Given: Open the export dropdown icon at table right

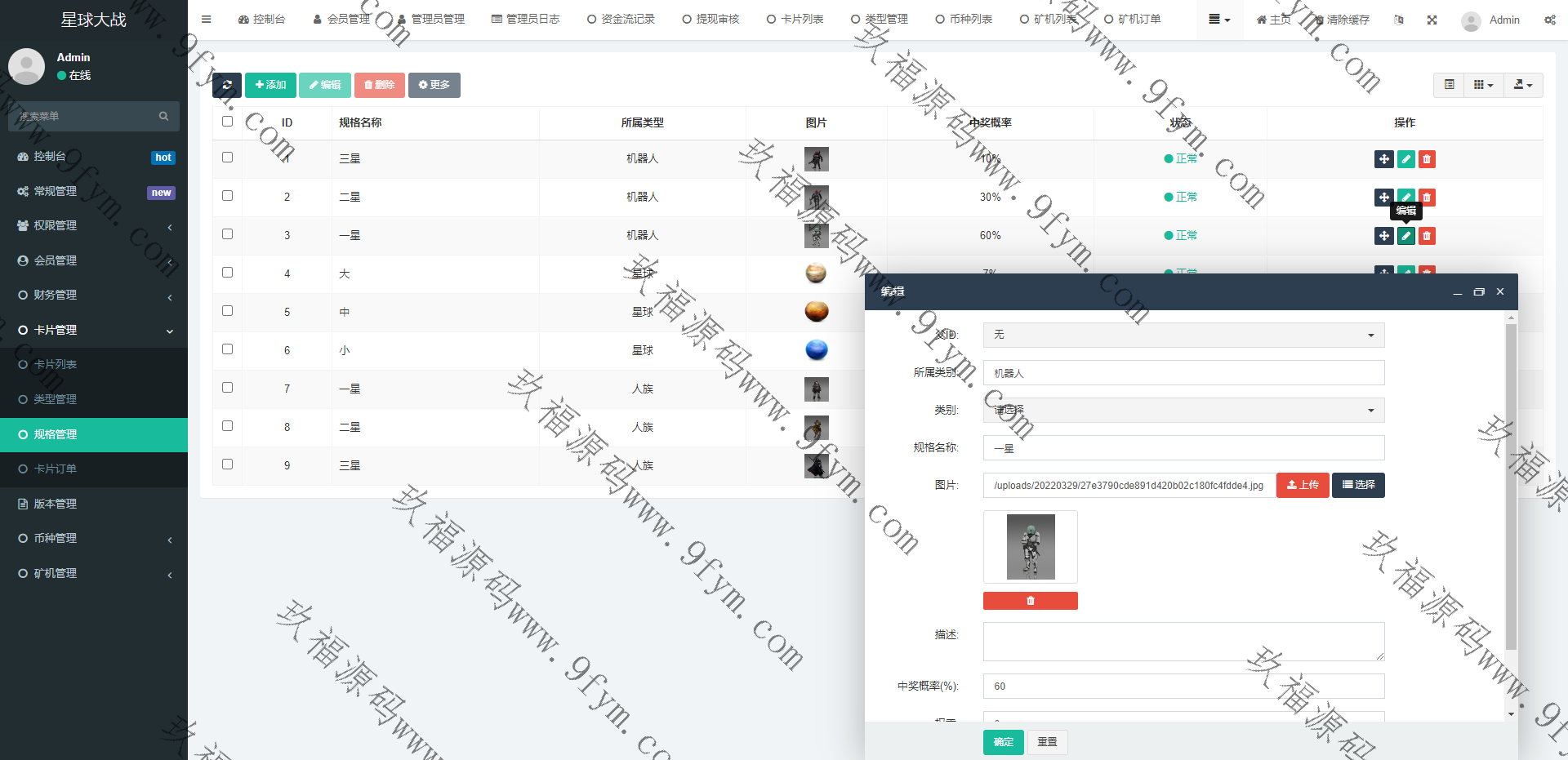Looking at the screenshot, I should 1522,85.
